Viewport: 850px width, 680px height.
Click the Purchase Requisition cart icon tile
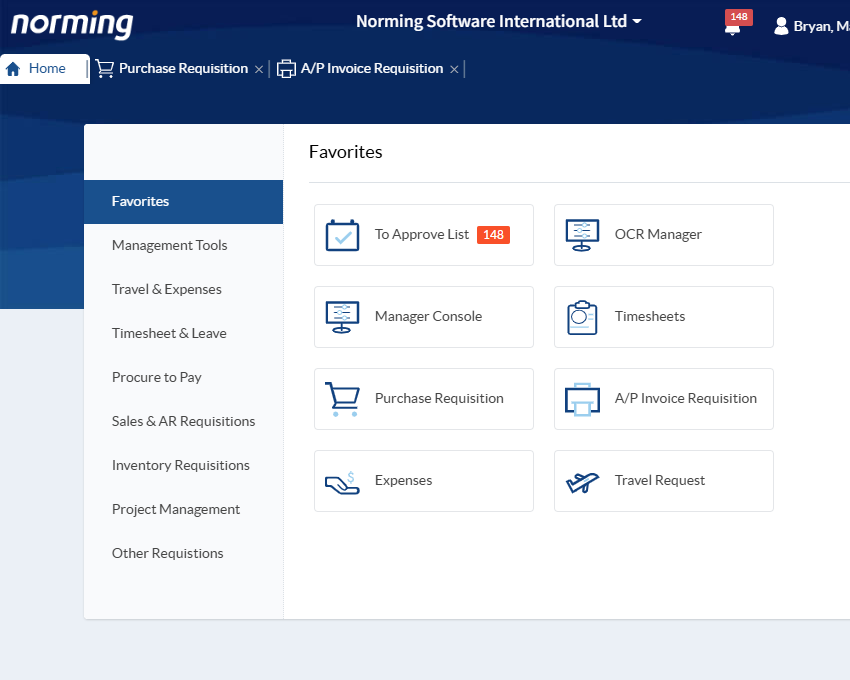[342, 399]
